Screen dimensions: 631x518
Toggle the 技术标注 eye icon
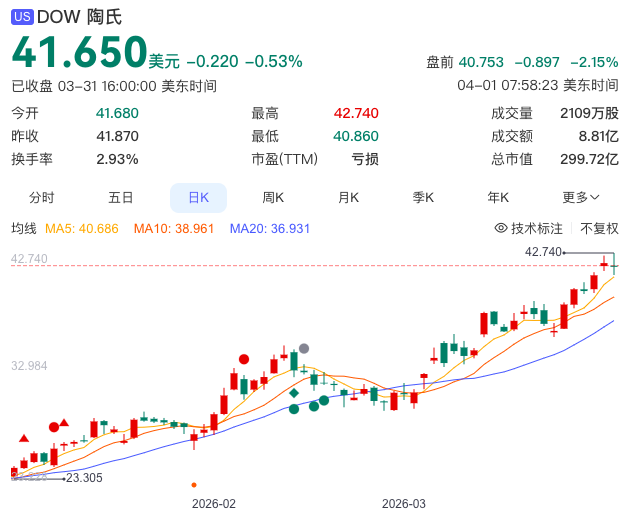tap(501, 228)
